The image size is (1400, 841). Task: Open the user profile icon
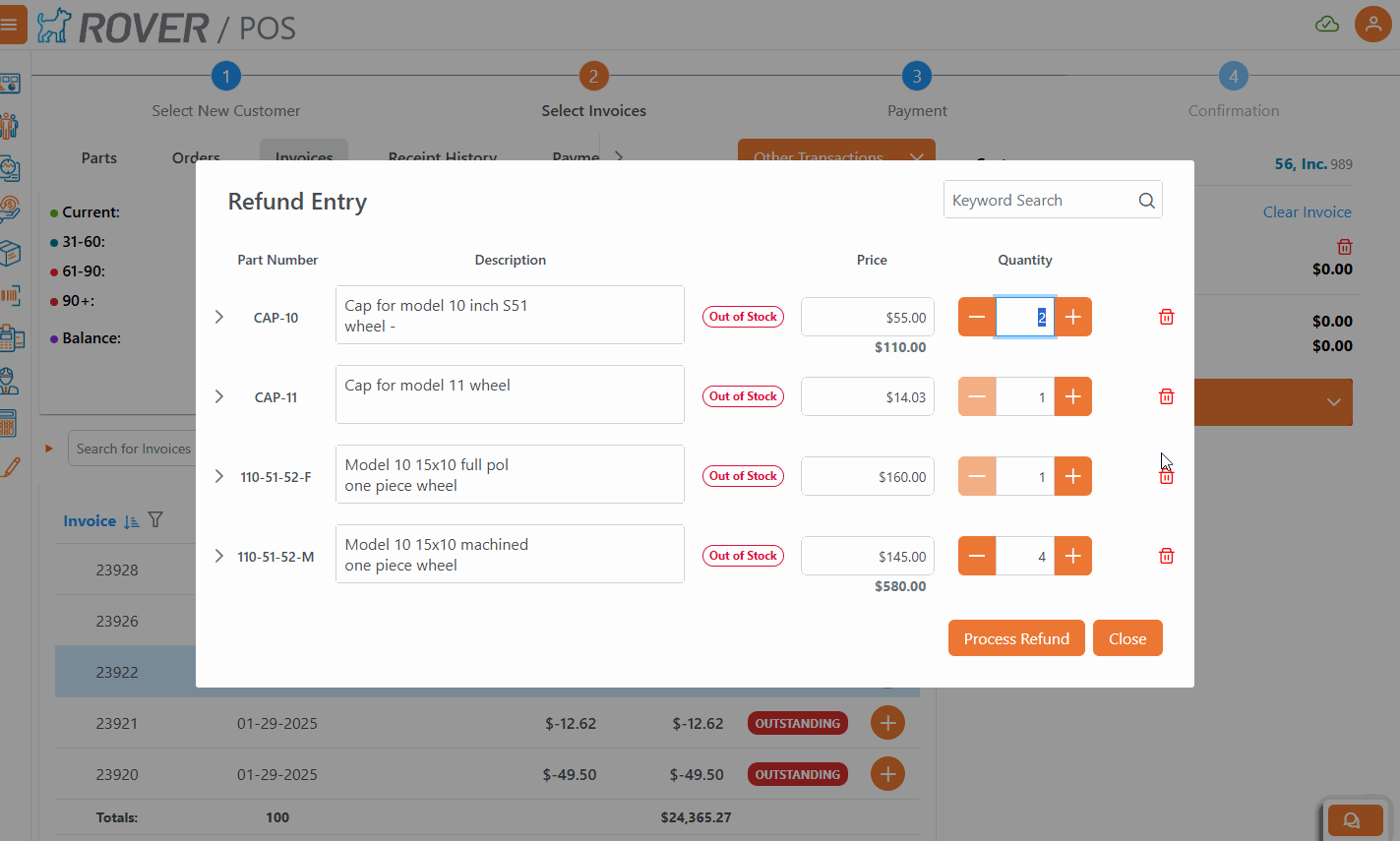coord(1372,24)
